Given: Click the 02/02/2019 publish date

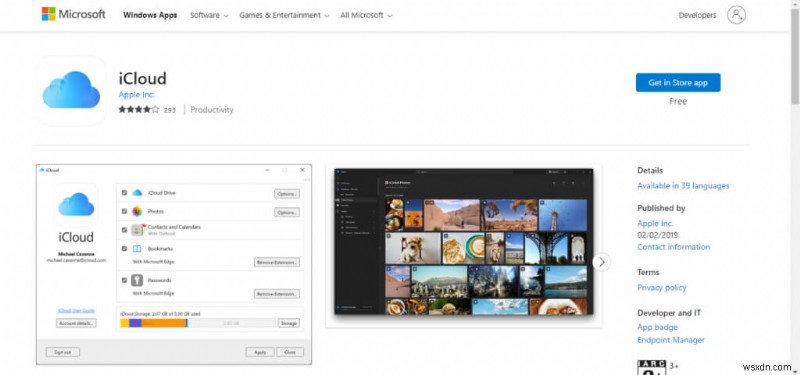Looking at the screenshot, I should 657,235.
